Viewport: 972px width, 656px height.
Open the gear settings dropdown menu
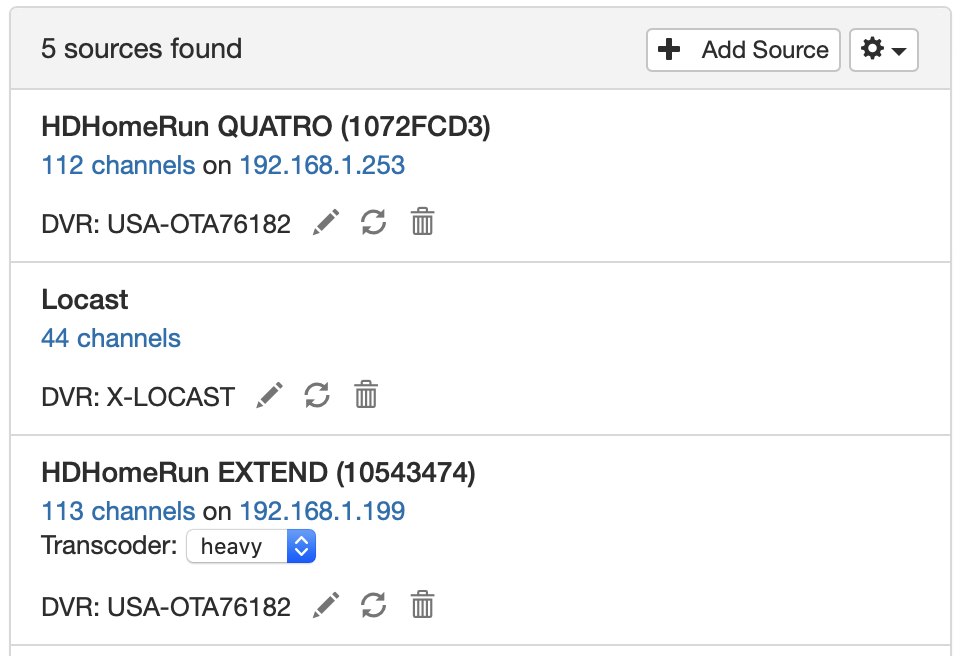pyautogui.click(x=884, y=50)
